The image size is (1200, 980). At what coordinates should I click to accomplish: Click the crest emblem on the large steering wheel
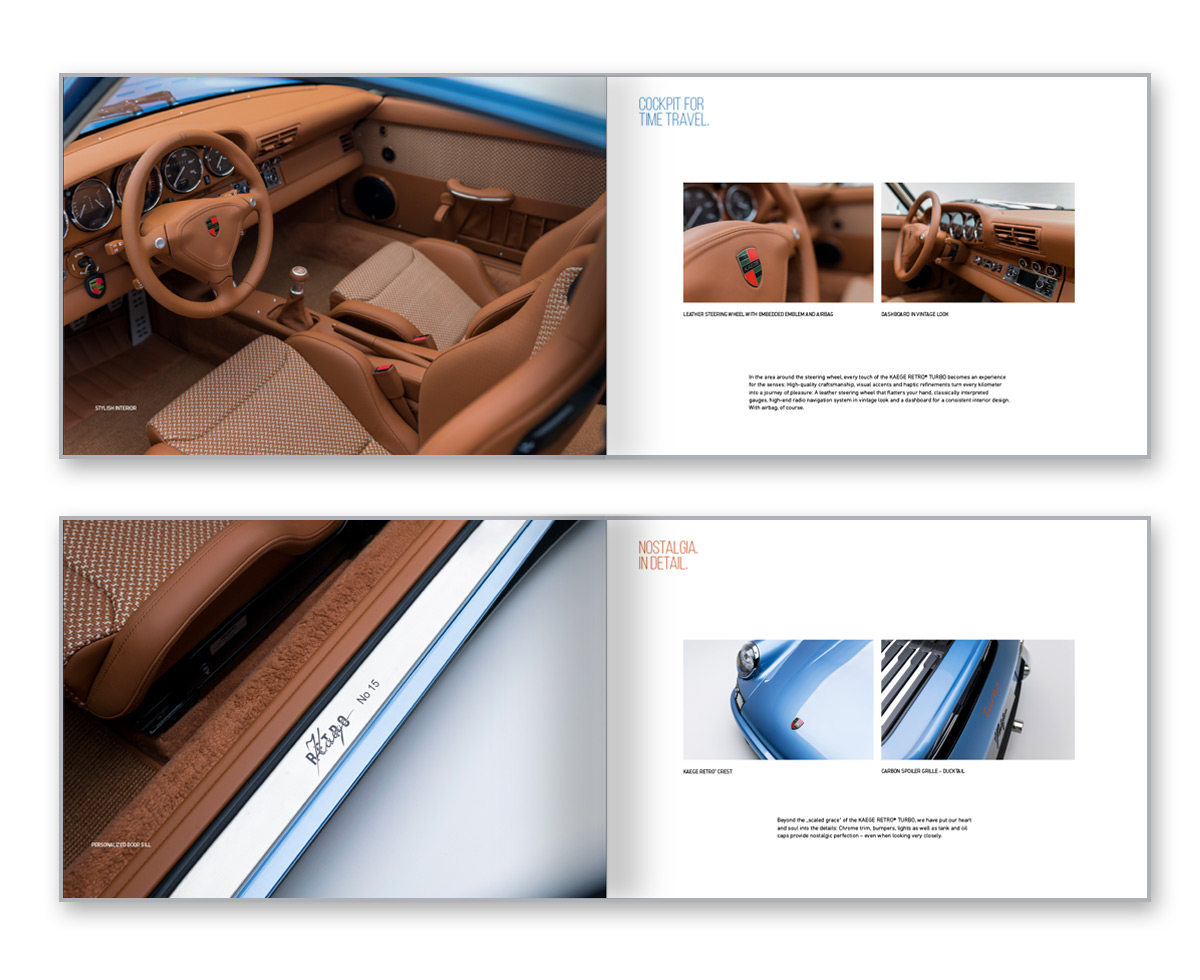(x=213, y=226)
